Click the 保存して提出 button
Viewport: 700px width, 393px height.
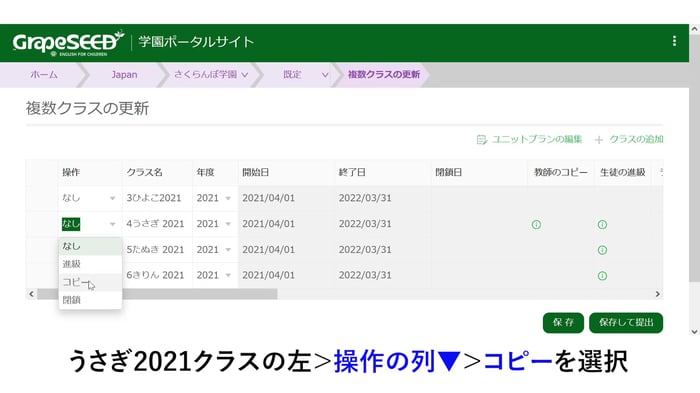[x=626, y=322]
